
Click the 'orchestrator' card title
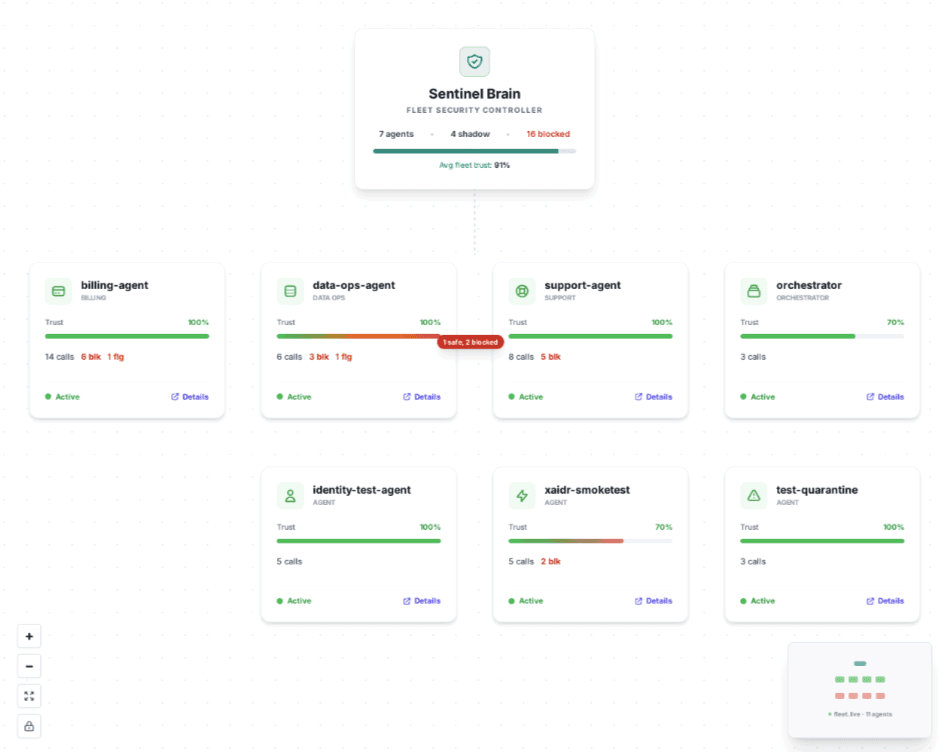coord(809,285)
